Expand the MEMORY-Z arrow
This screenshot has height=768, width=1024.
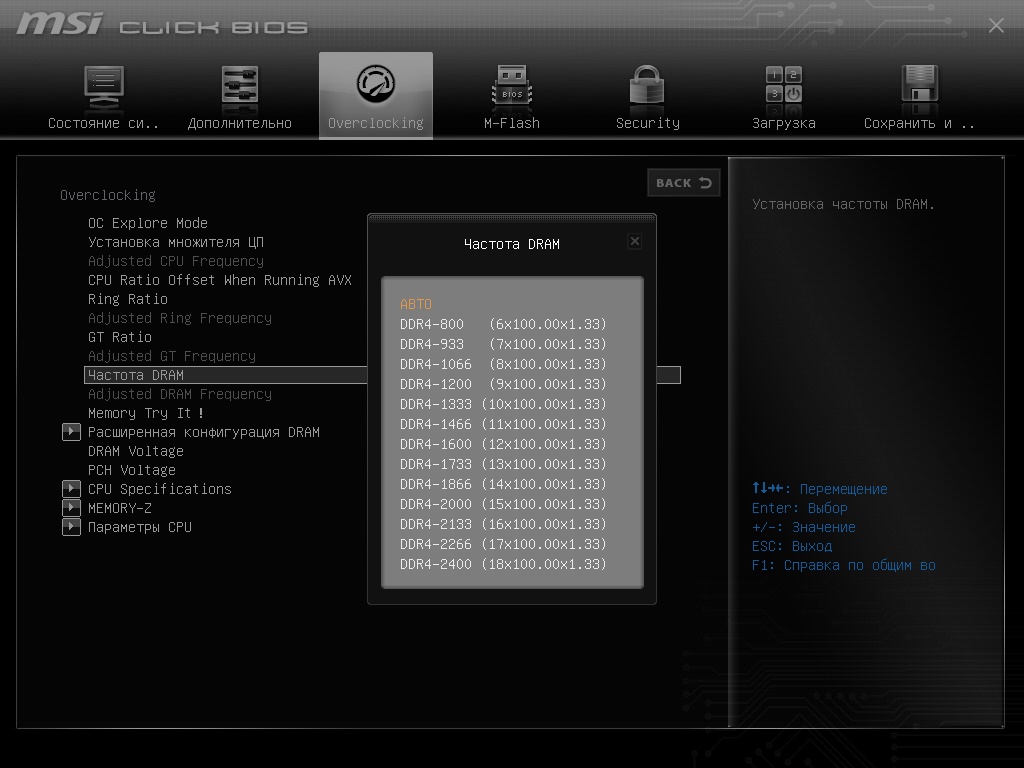coord(71,507)
